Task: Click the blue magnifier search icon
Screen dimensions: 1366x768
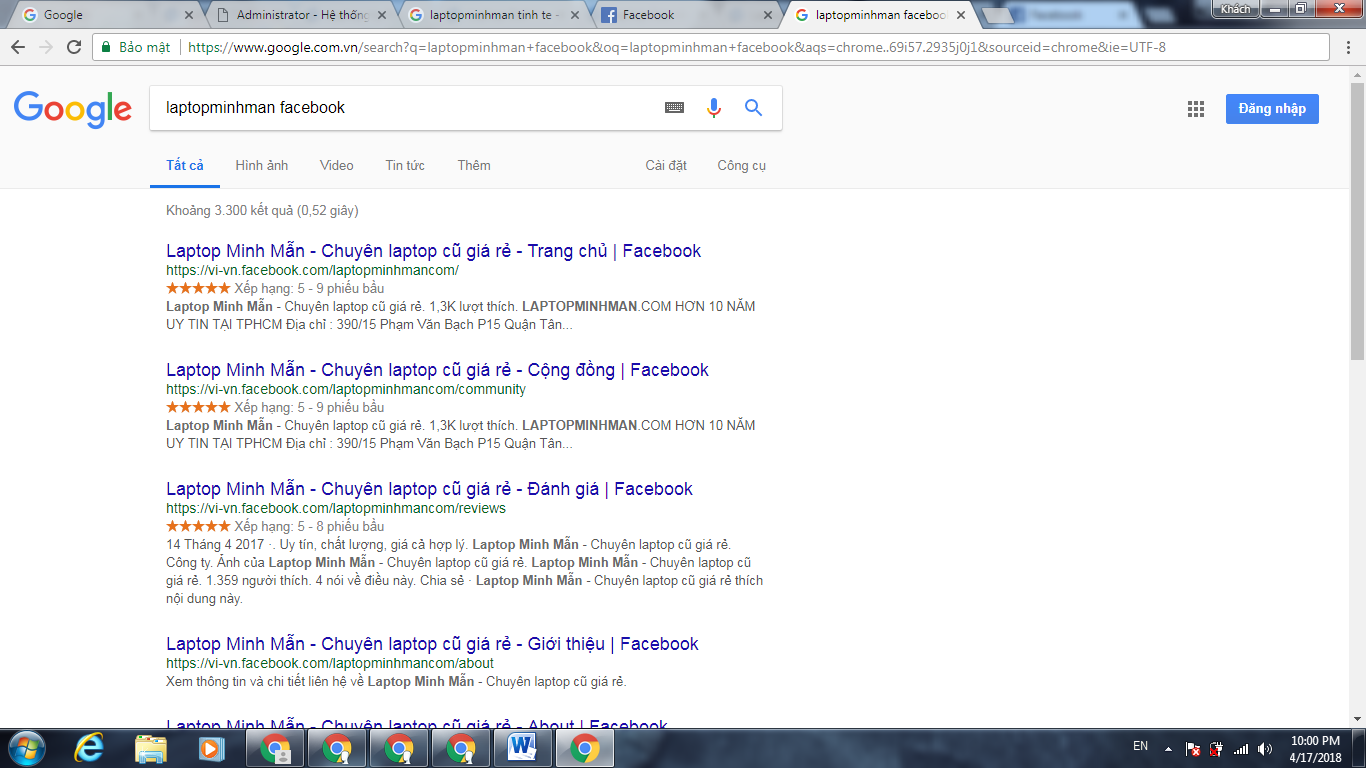Action: (754, 108)
